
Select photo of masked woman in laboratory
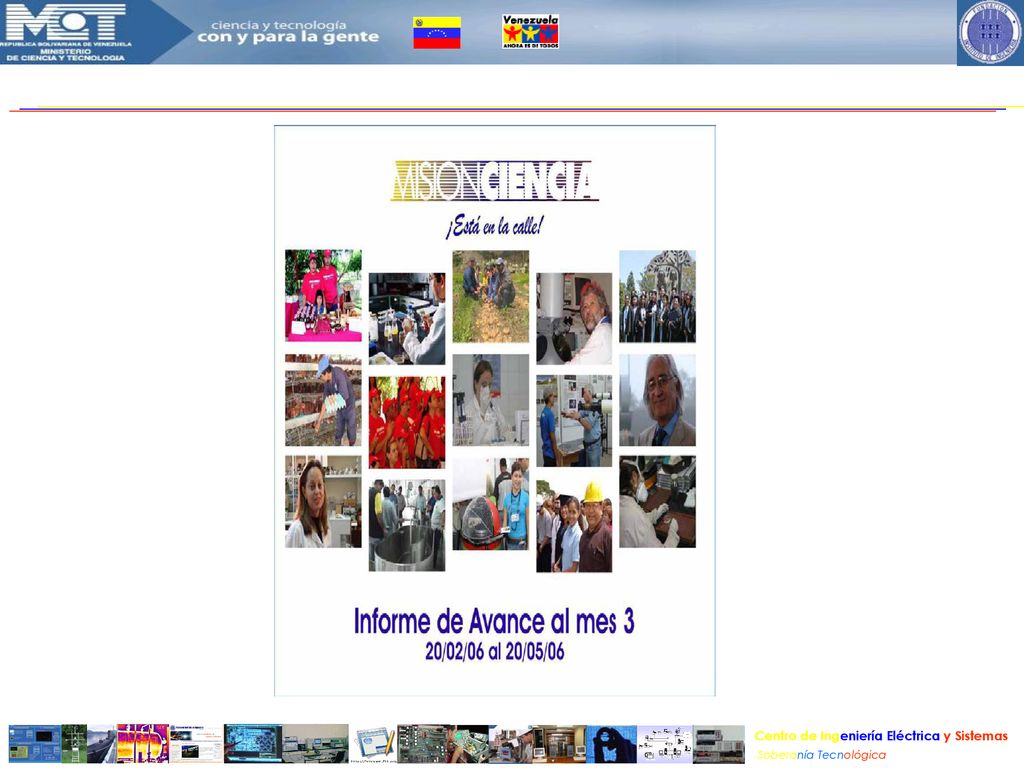coord(490,400)
